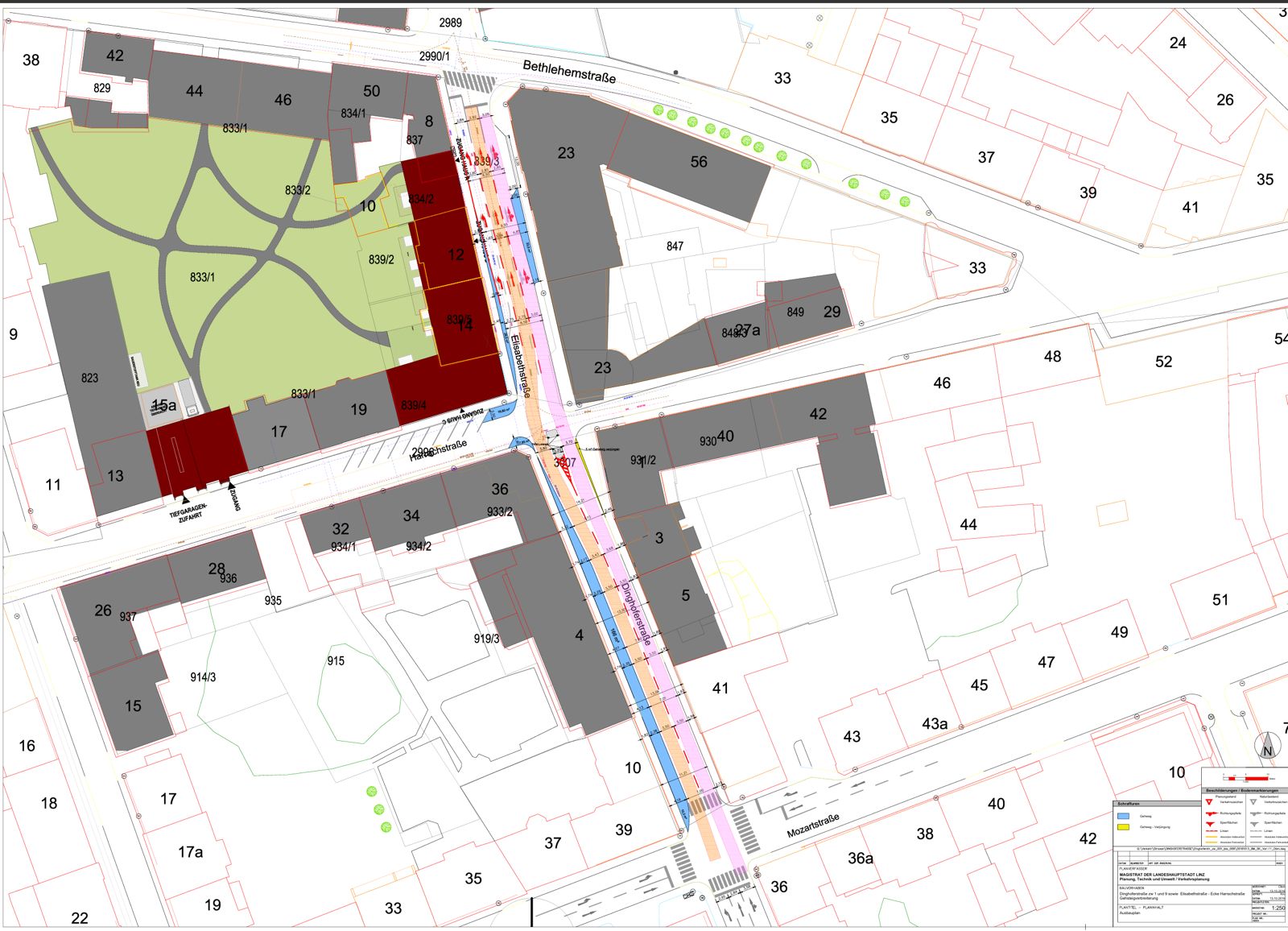Click the 1:250 scale value in title block
The width and height of the screenshot is (1288, 931).
1278,908
